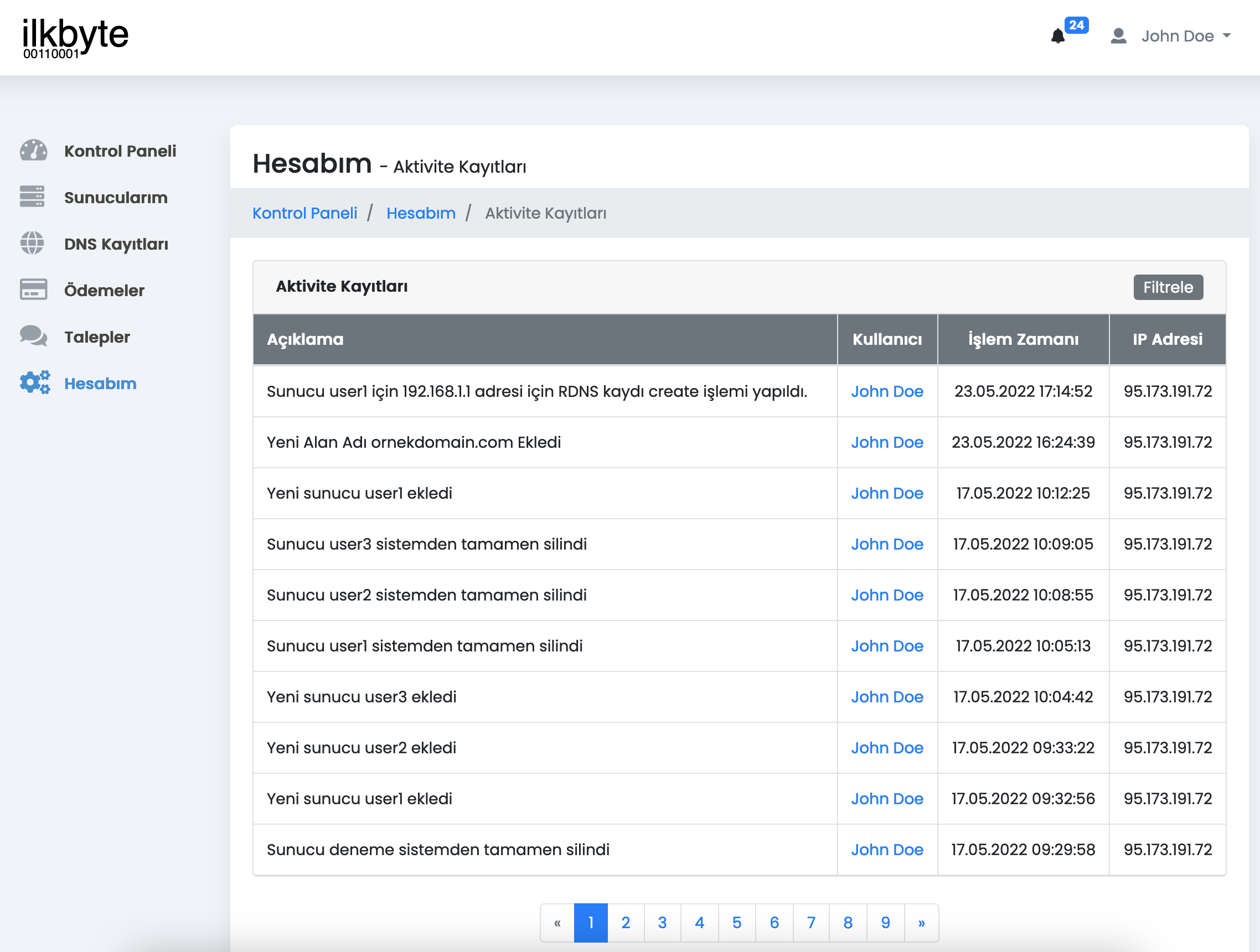Click the Hesabım breadcrumb link
Viewport: 1260px width, 952px height.
tap(421, 213)
